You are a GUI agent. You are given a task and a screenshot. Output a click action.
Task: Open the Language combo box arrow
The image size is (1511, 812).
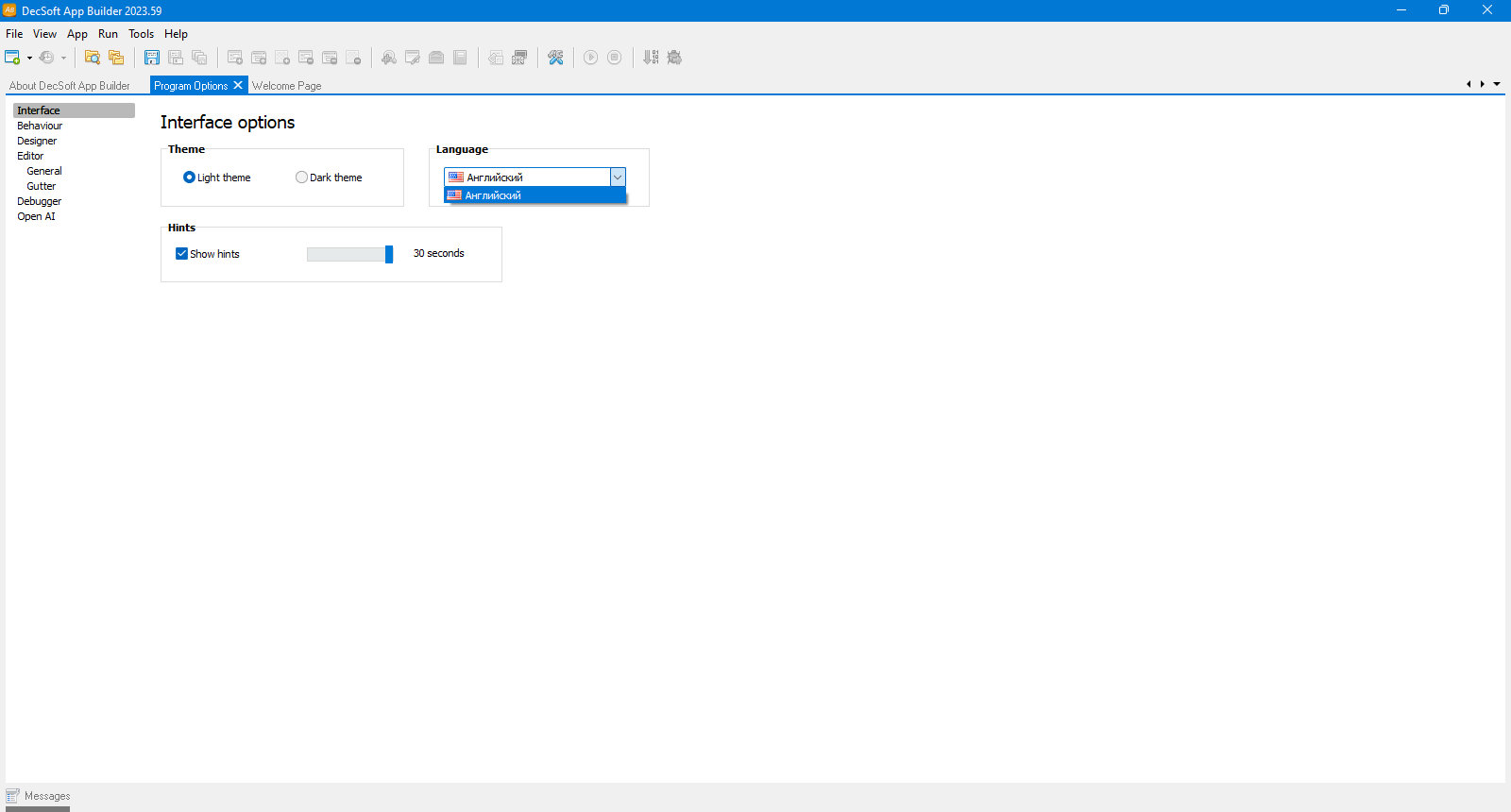coord(618,177)
